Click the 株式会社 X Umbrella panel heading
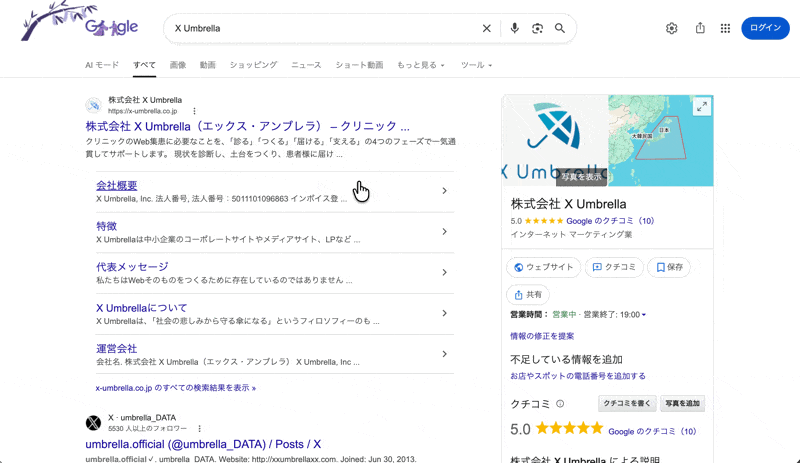Viewport: 800px width, 463px height. tap(568, 204)
